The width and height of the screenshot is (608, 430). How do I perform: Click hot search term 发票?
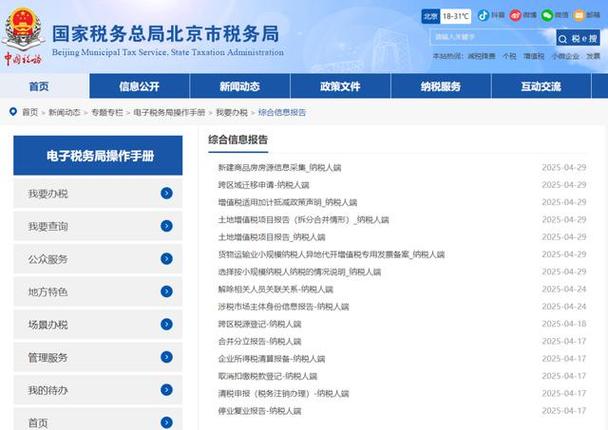point(593,56)
